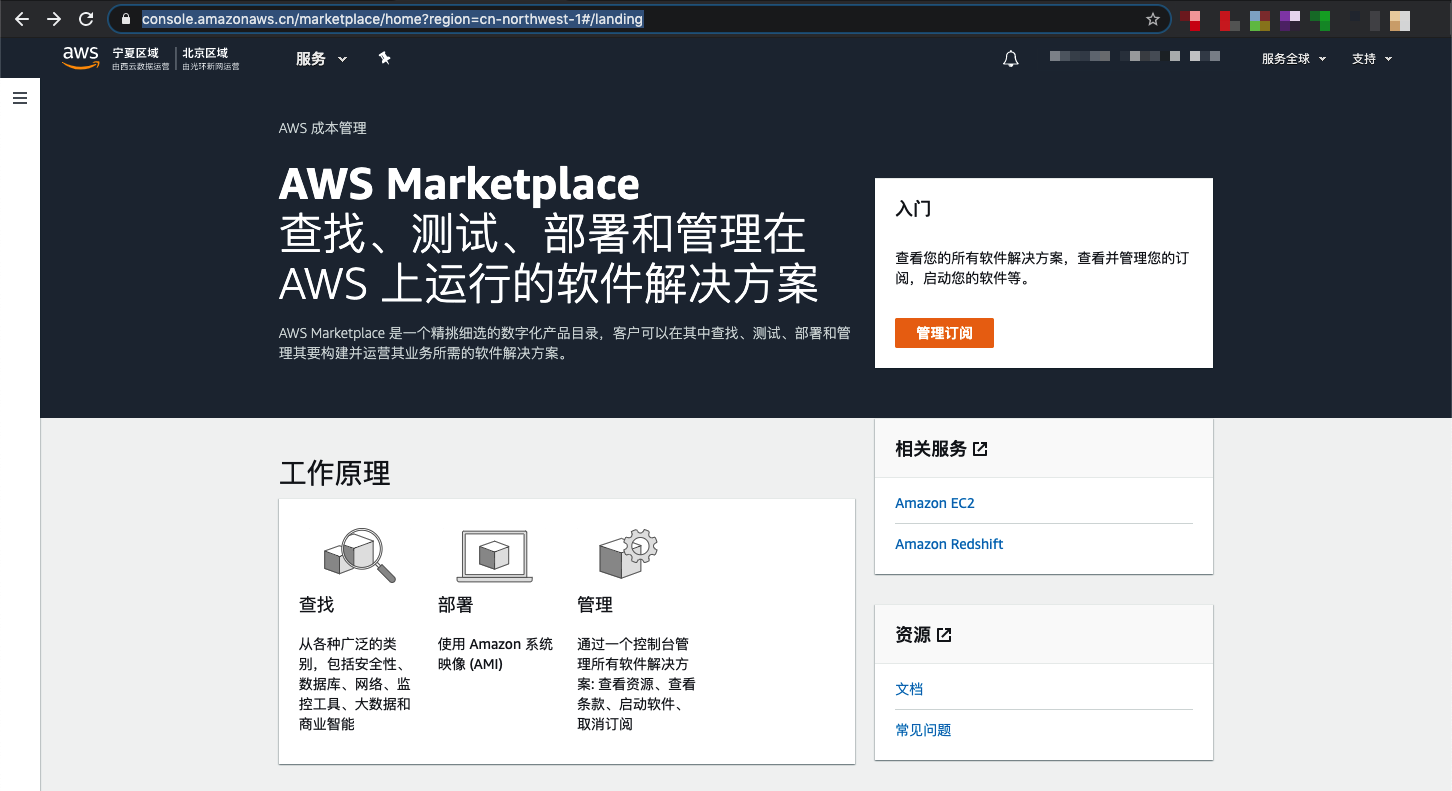Open 相关服务 via its external link icon

(x=979, y=448)
